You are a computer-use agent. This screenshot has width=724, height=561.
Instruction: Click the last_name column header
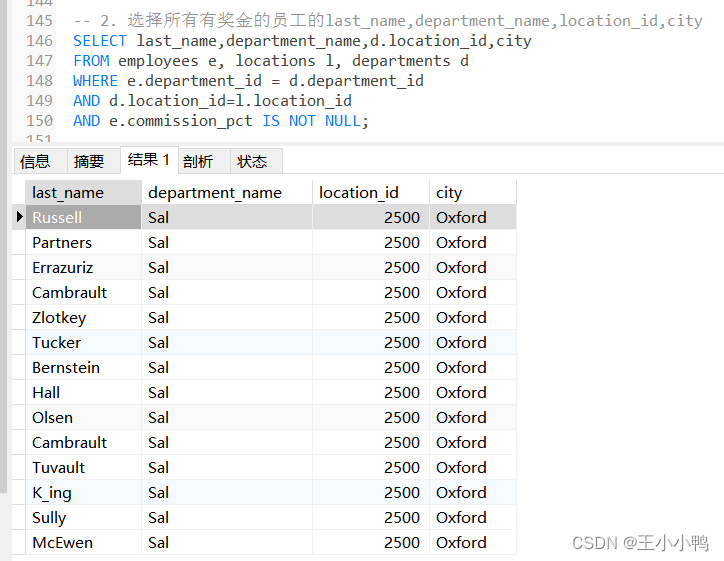[83, 193]
